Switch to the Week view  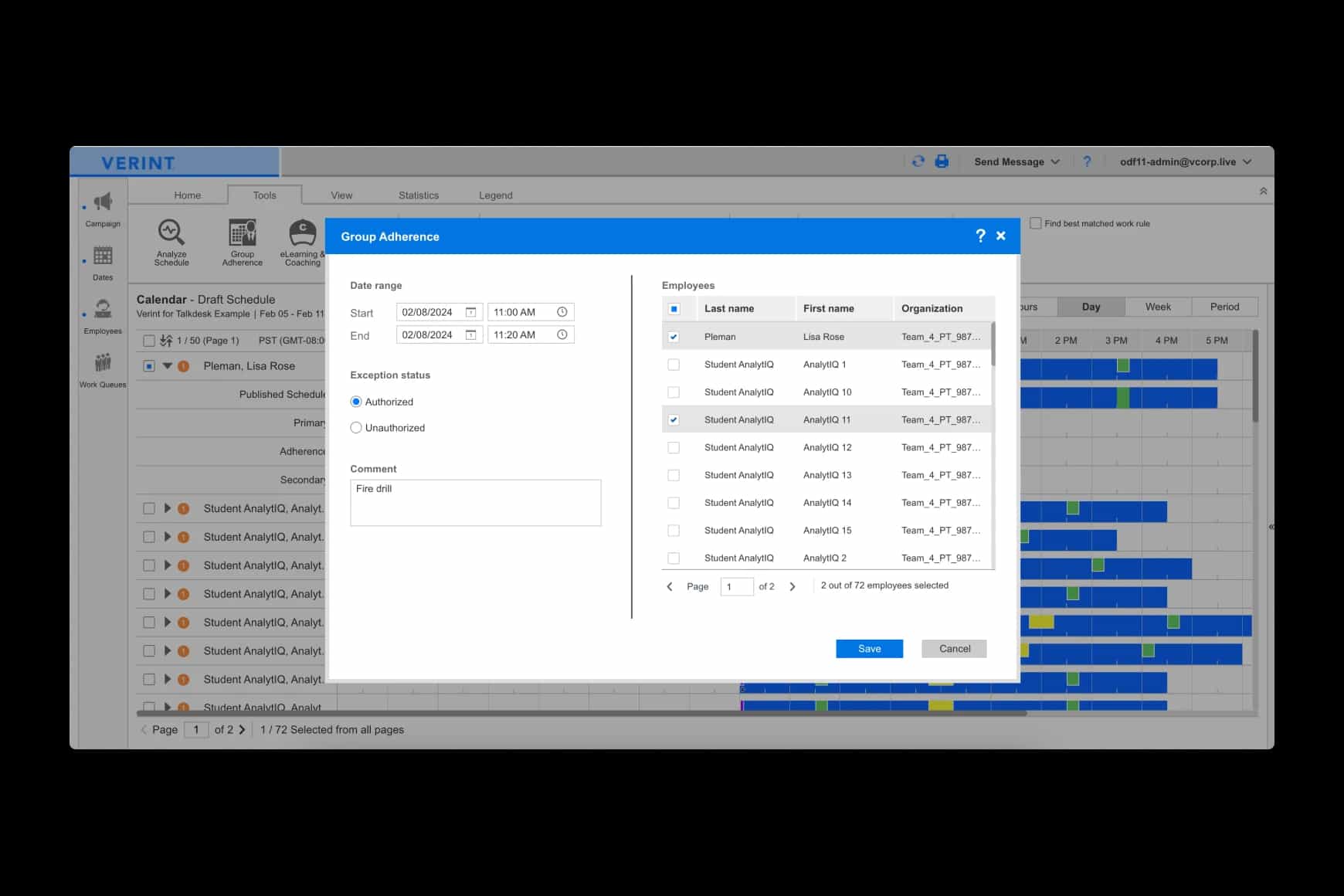pos(1157,306)
